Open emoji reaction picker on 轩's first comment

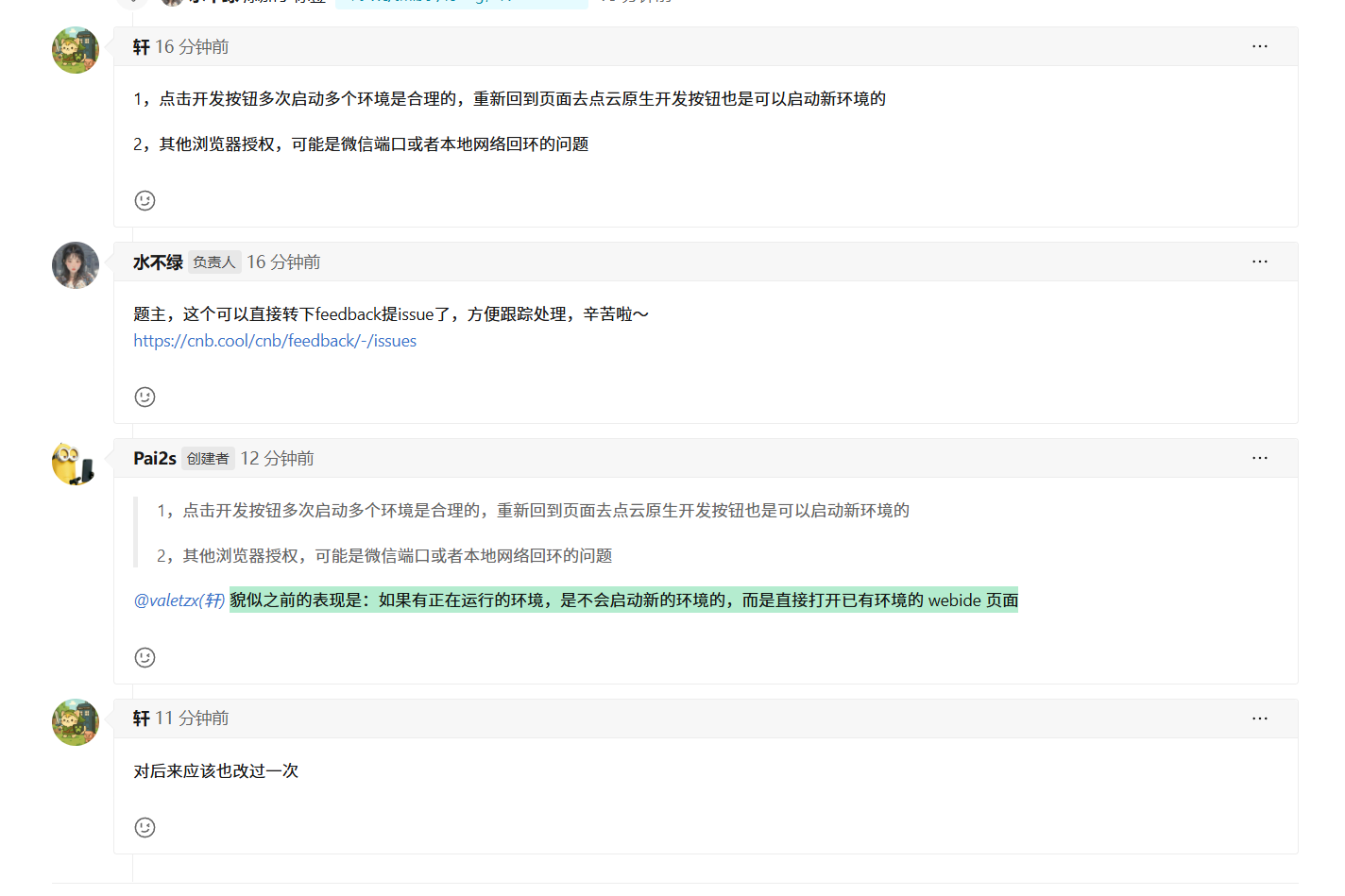click(x=145, y=200)
